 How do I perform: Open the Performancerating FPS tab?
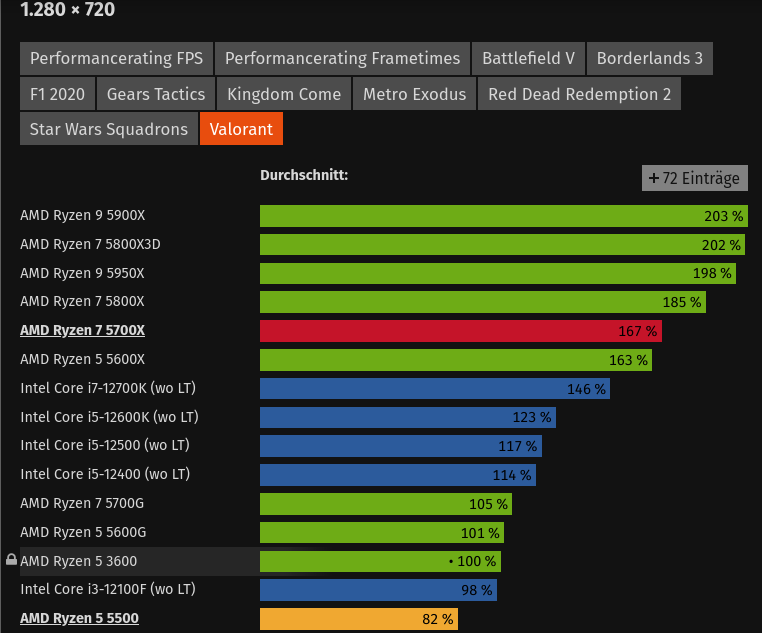coord(117,58)
